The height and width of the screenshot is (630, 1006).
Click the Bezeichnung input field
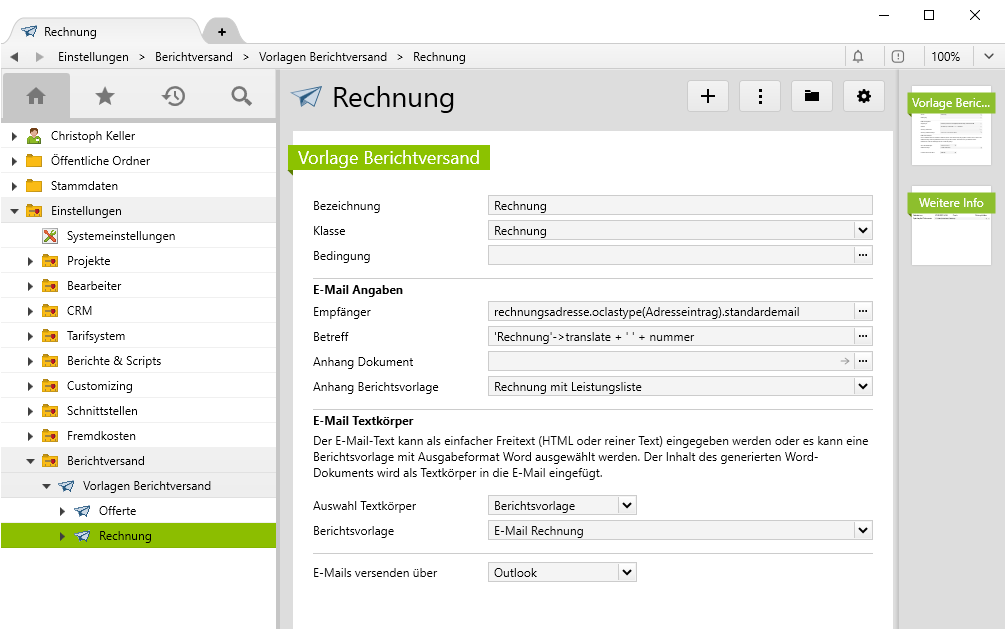680,206
